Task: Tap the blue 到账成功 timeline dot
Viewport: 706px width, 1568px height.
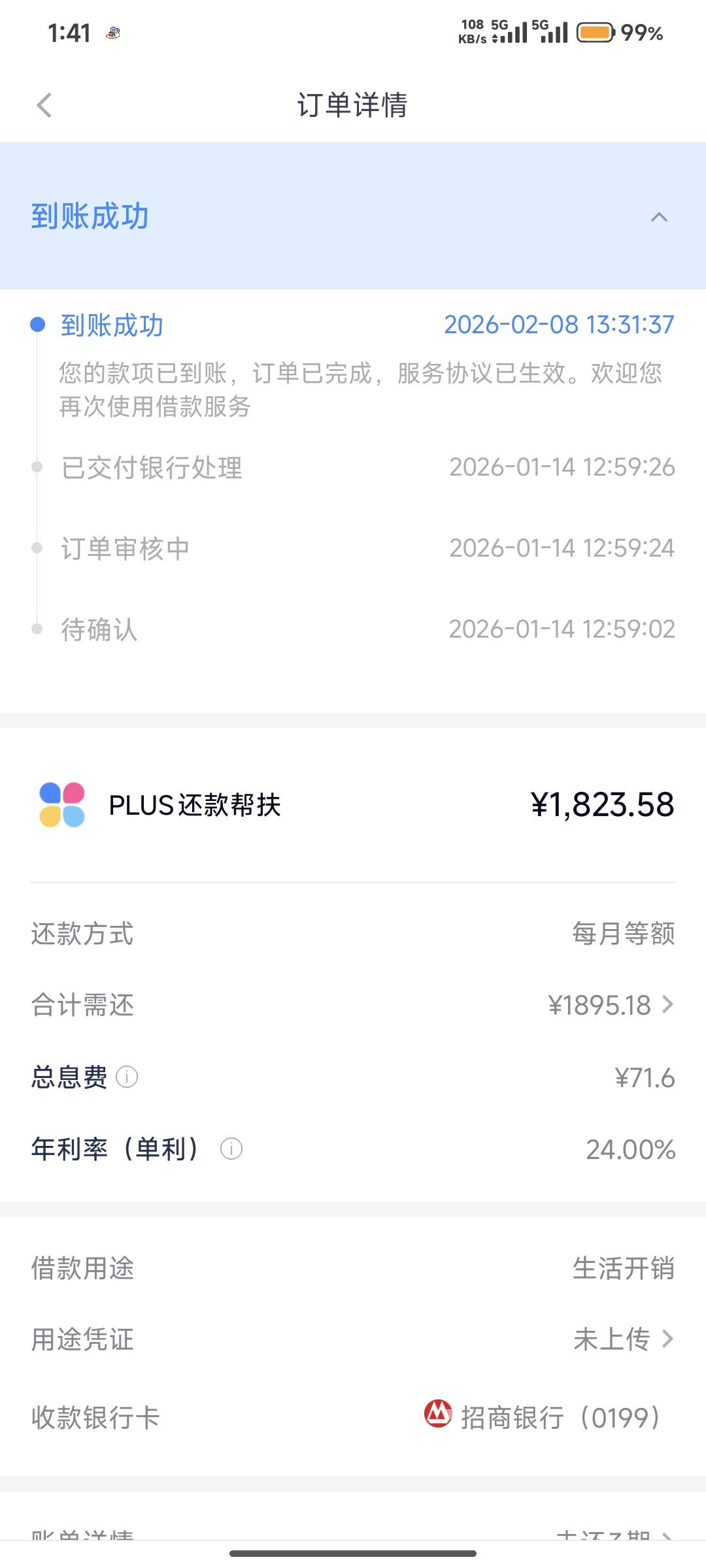Action: click(38, 325)
